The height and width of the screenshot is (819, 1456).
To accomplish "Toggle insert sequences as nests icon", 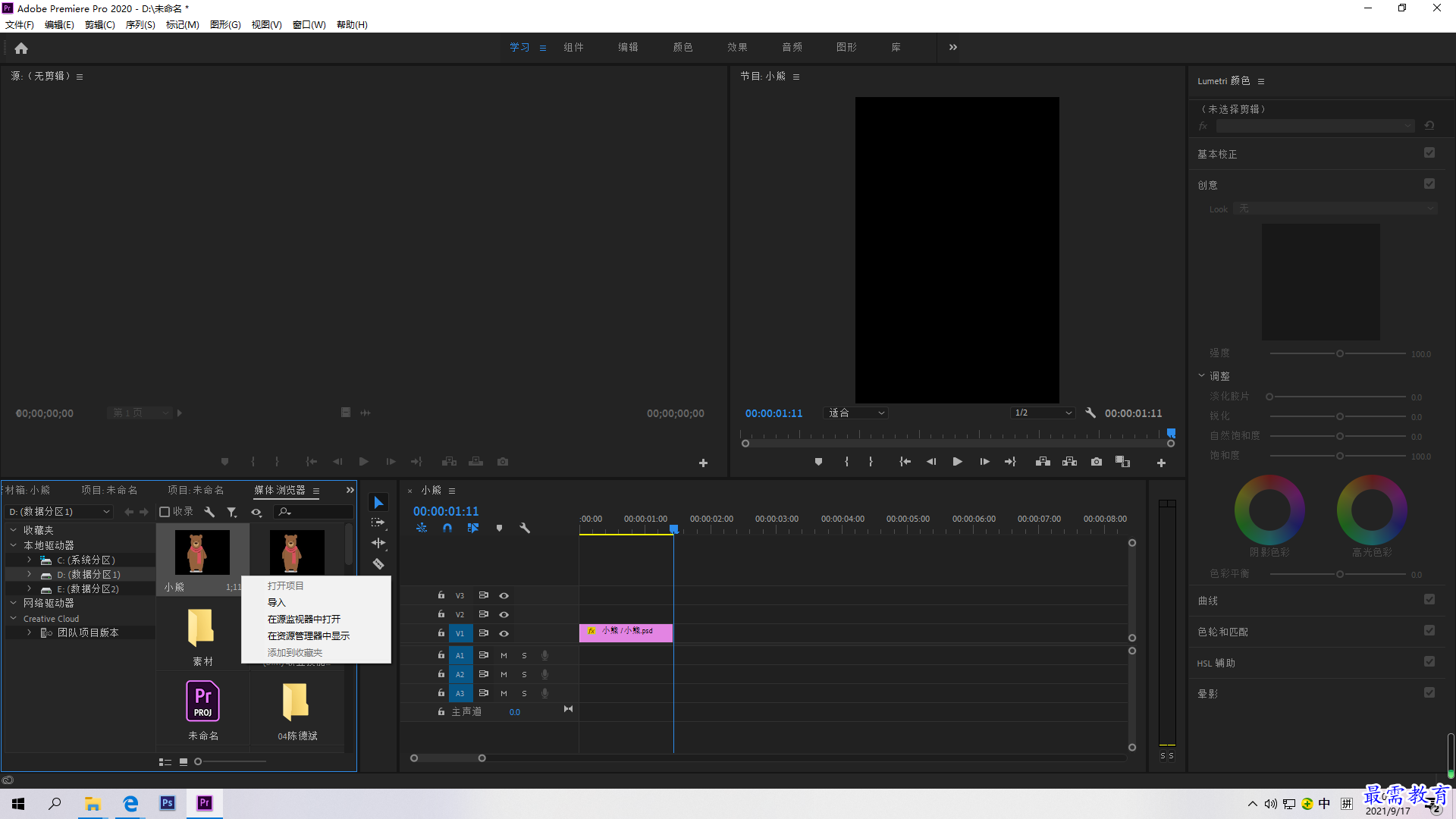I will point(422,528).
